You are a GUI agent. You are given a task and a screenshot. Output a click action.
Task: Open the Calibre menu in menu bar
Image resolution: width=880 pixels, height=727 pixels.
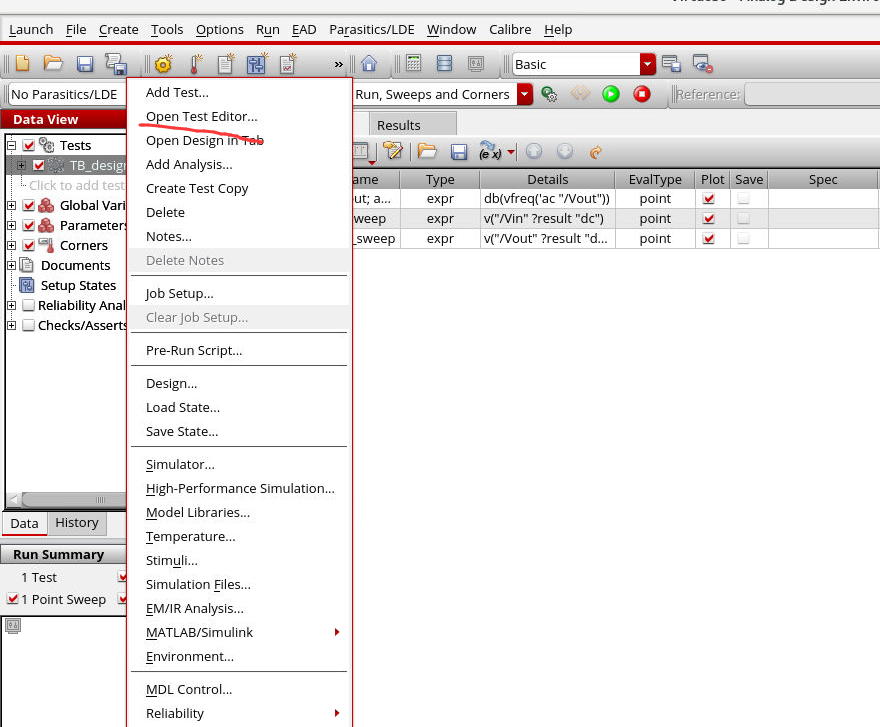tap(510, 29)
